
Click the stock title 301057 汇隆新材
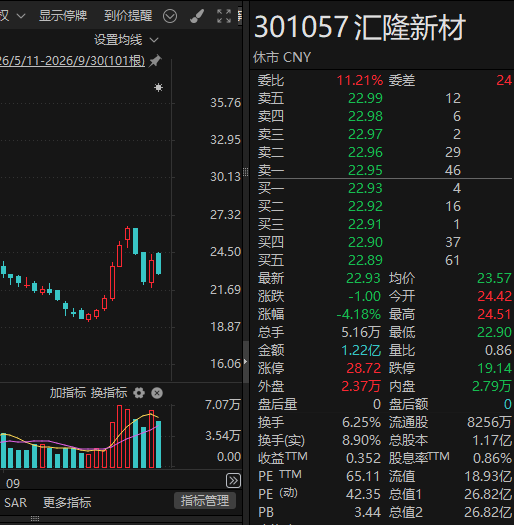pos(360,27)
